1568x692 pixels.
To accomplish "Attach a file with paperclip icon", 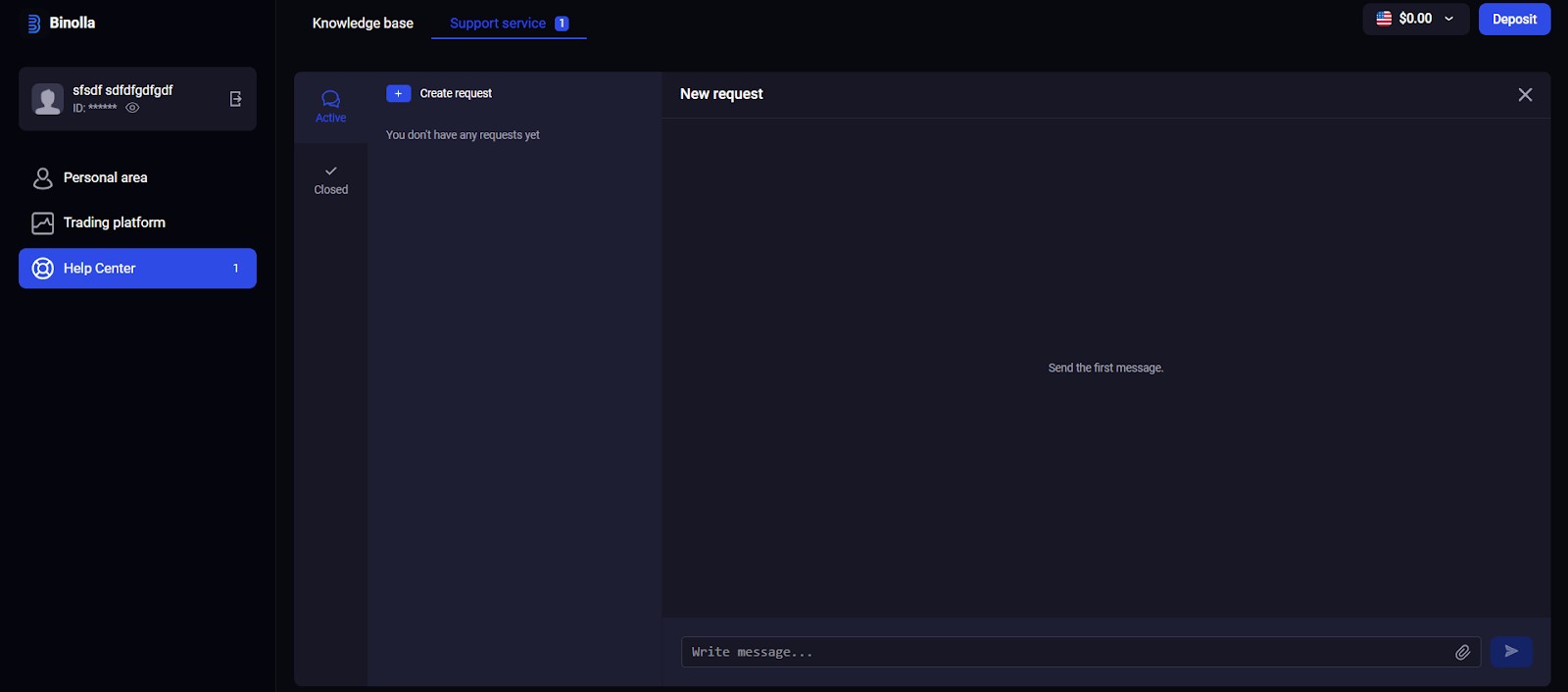I will click(1462, 652).
